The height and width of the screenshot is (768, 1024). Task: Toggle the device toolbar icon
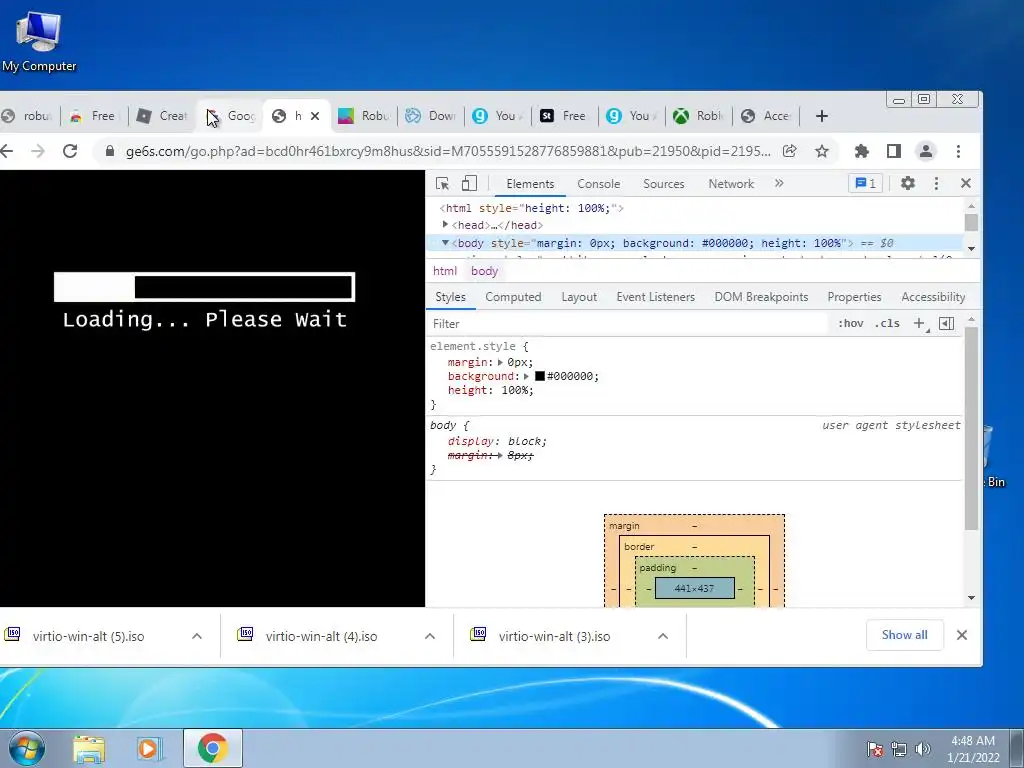[469, 184]
